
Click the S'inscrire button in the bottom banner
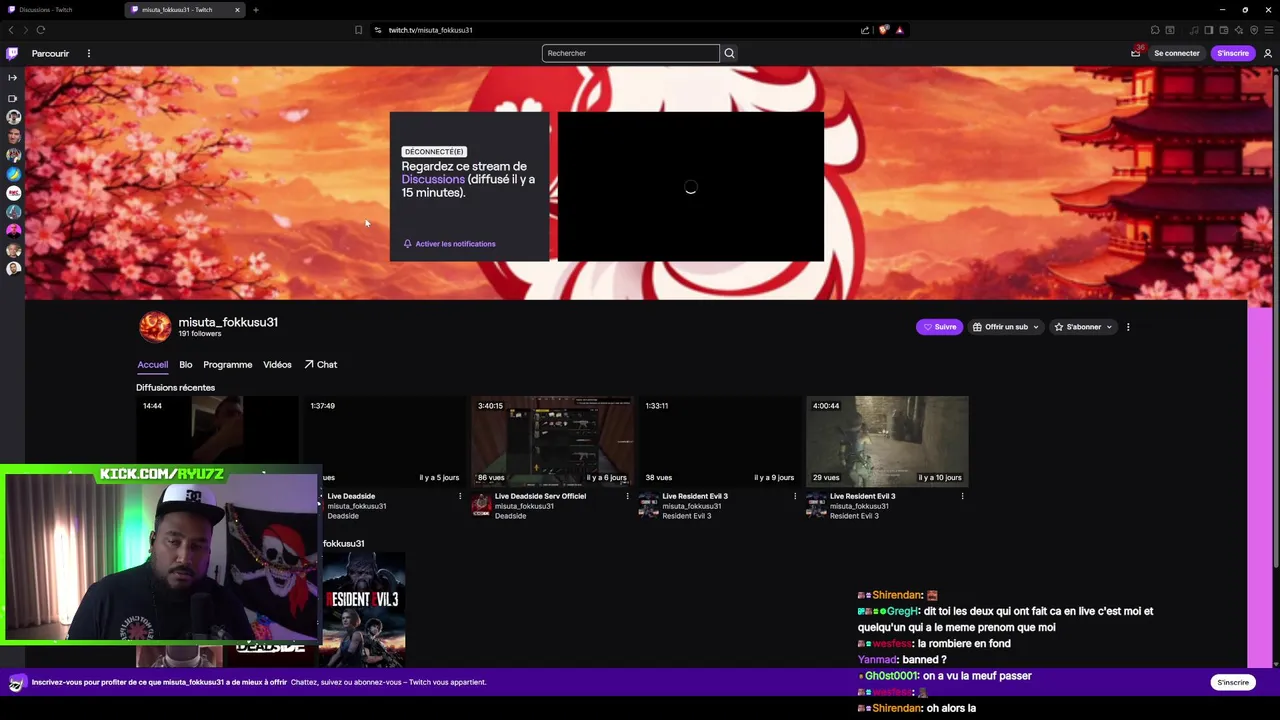(1232, 682)
